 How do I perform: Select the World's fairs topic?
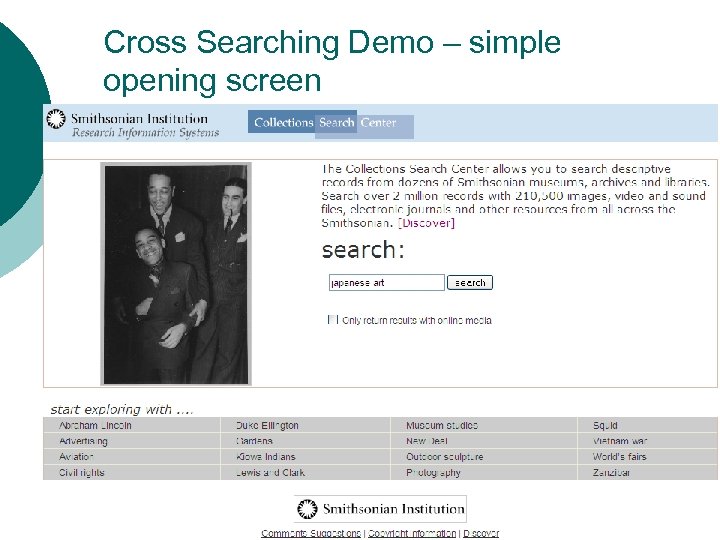point(619,457)
